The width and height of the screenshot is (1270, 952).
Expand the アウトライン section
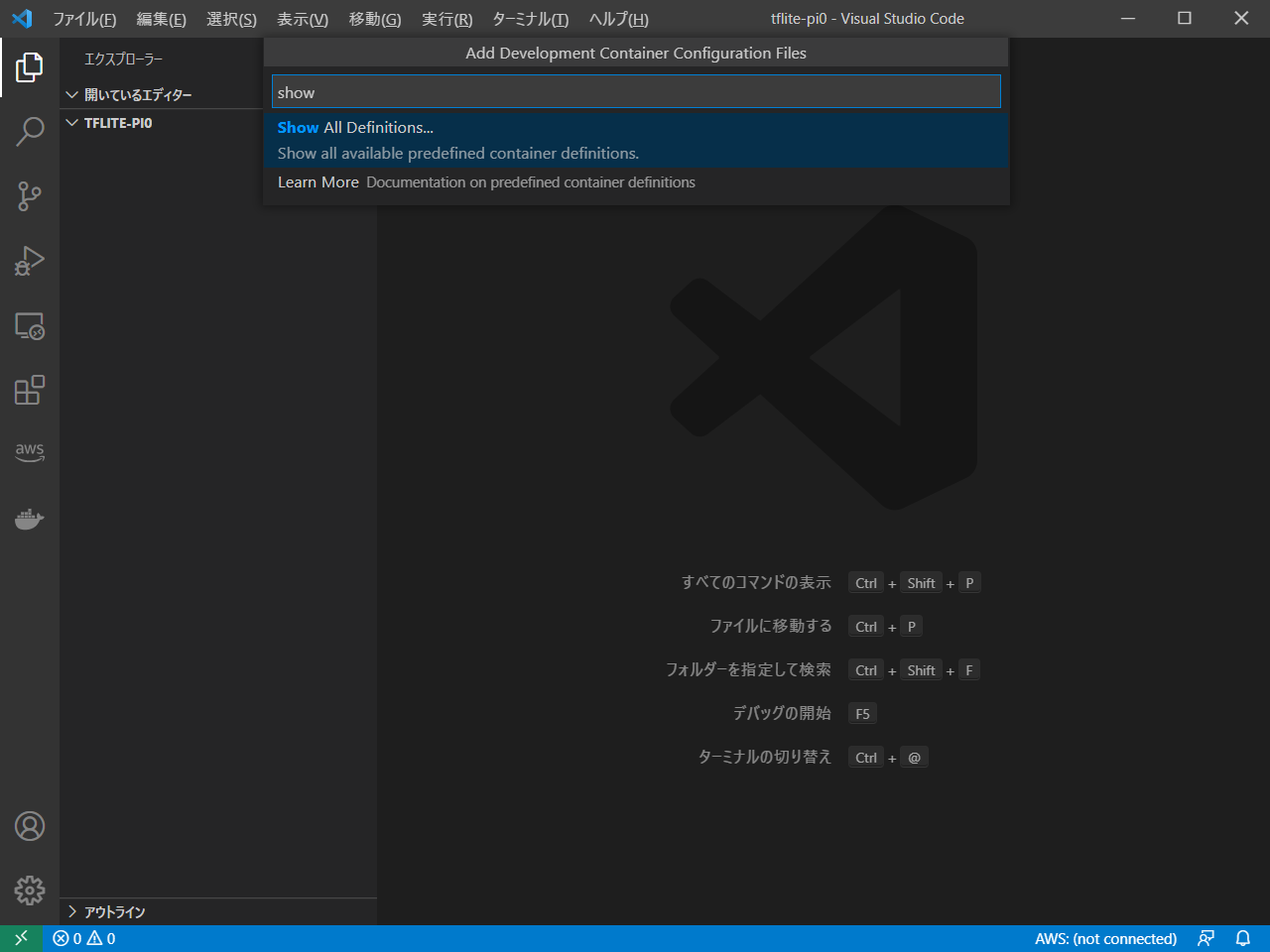(x=114, y=911)
